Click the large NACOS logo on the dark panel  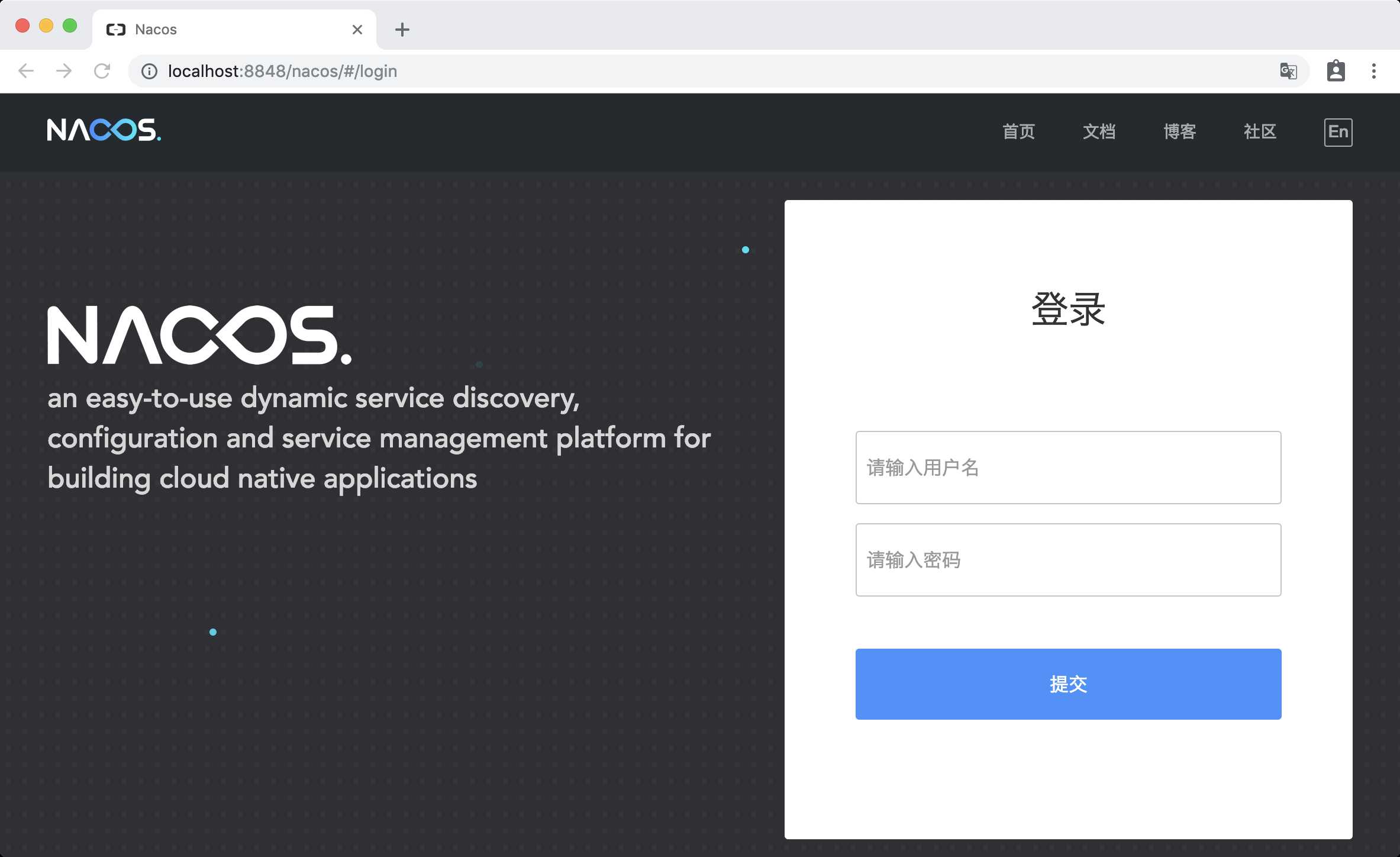pos(199,334)
